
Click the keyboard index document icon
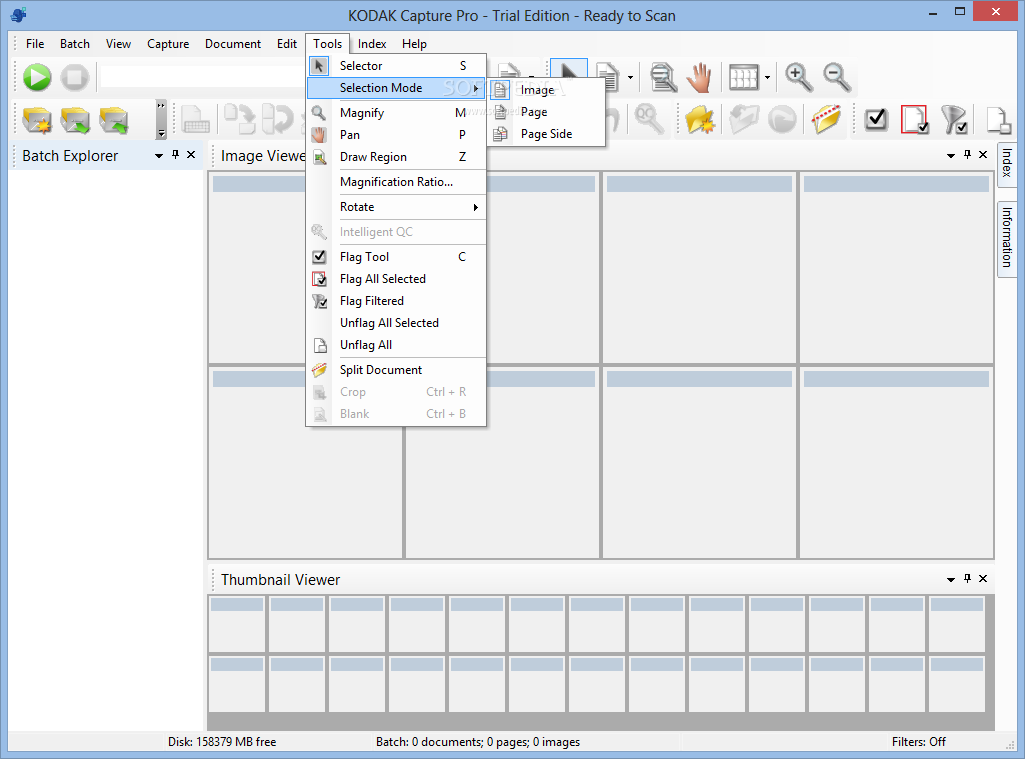(195, 121)
